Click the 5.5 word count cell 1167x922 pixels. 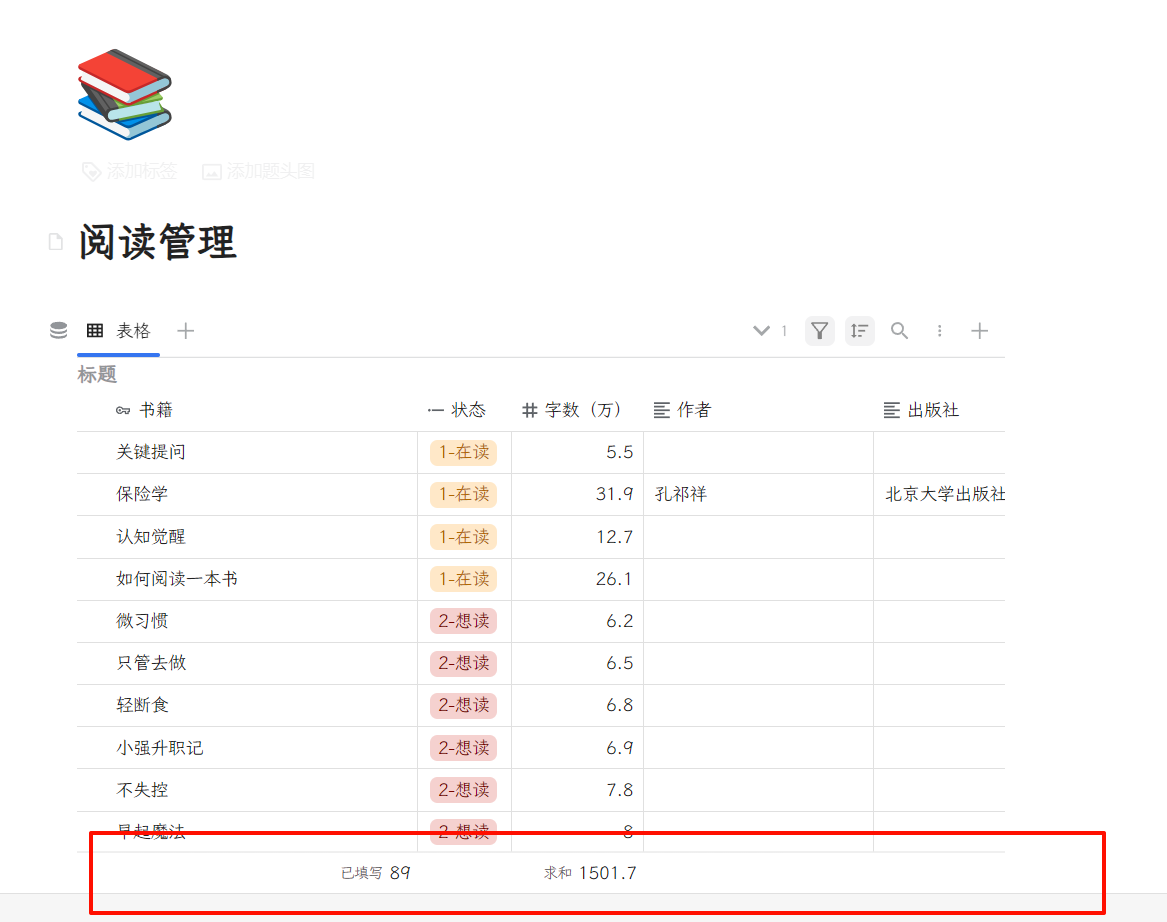578,452
